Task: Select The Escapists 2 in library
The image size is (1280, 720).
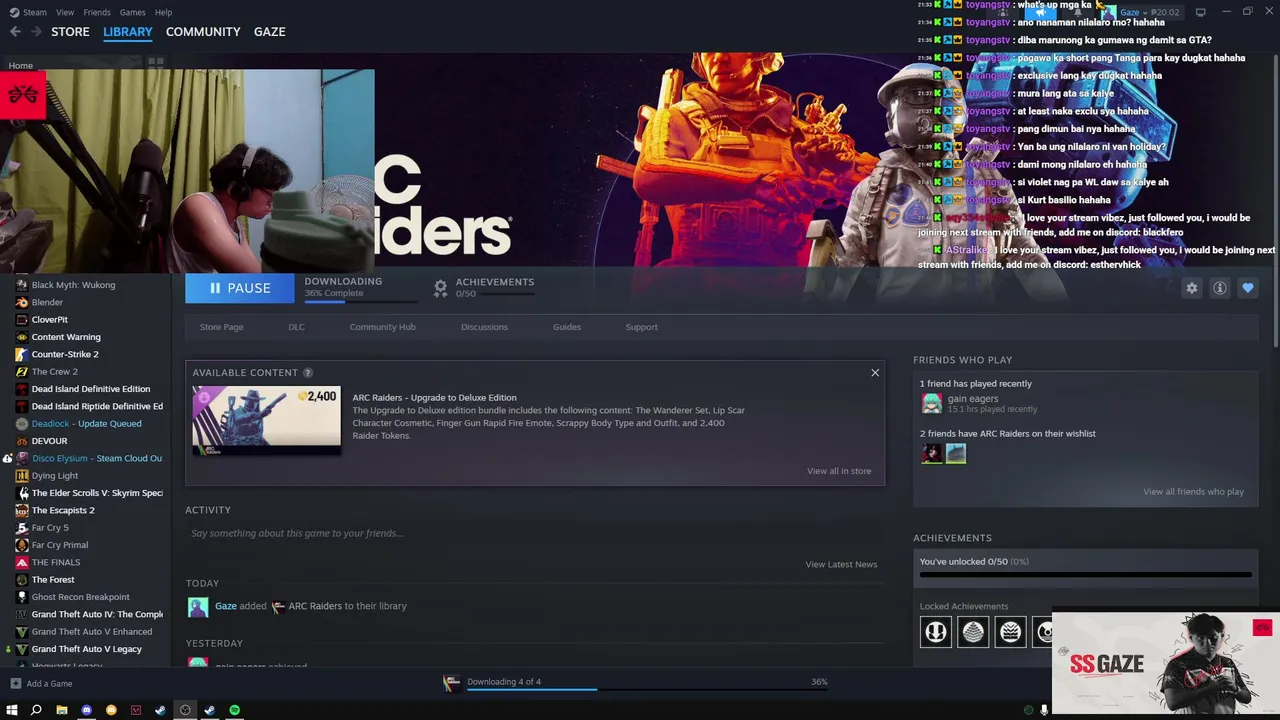Action: [x=63, y=510]
